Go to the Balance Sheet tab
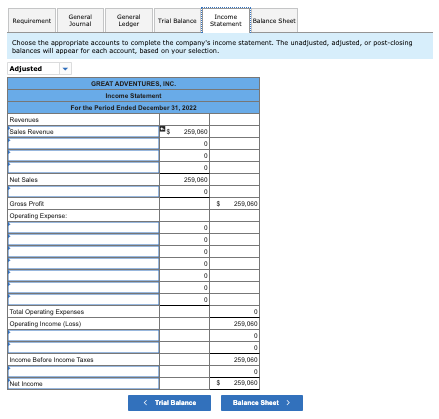 [x=274, y=20]
